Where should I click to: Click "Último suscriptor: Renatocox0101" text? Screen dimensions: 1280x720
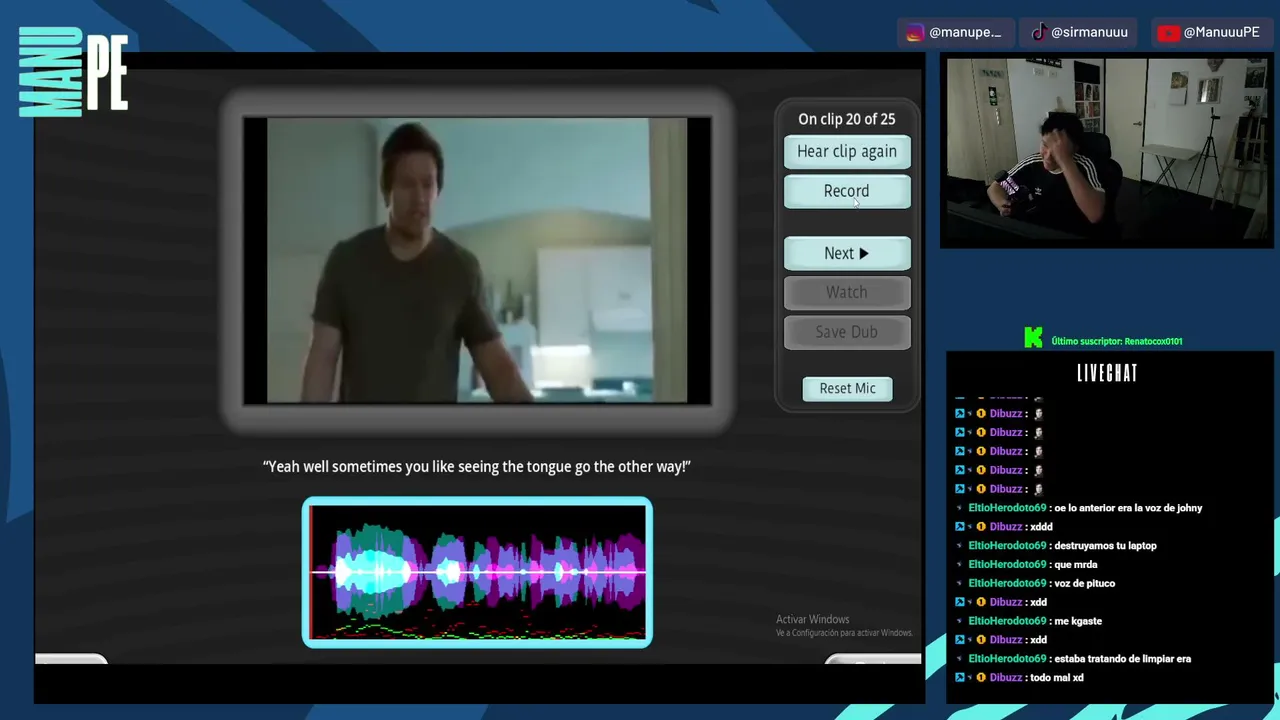tap(1117, 341)
